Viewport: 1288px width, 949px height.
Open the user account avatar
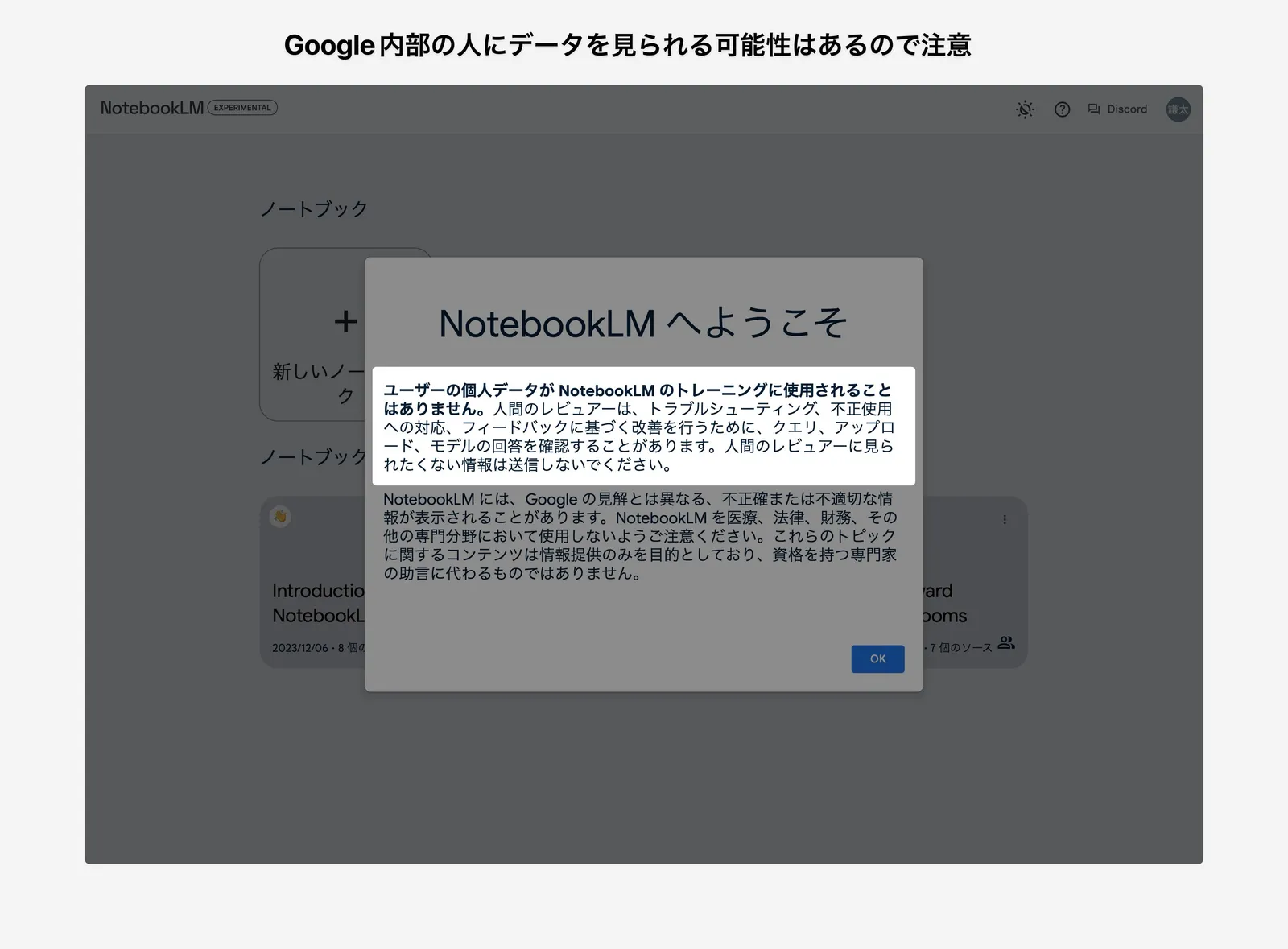pyautogui.click(x=1179, y=109)
